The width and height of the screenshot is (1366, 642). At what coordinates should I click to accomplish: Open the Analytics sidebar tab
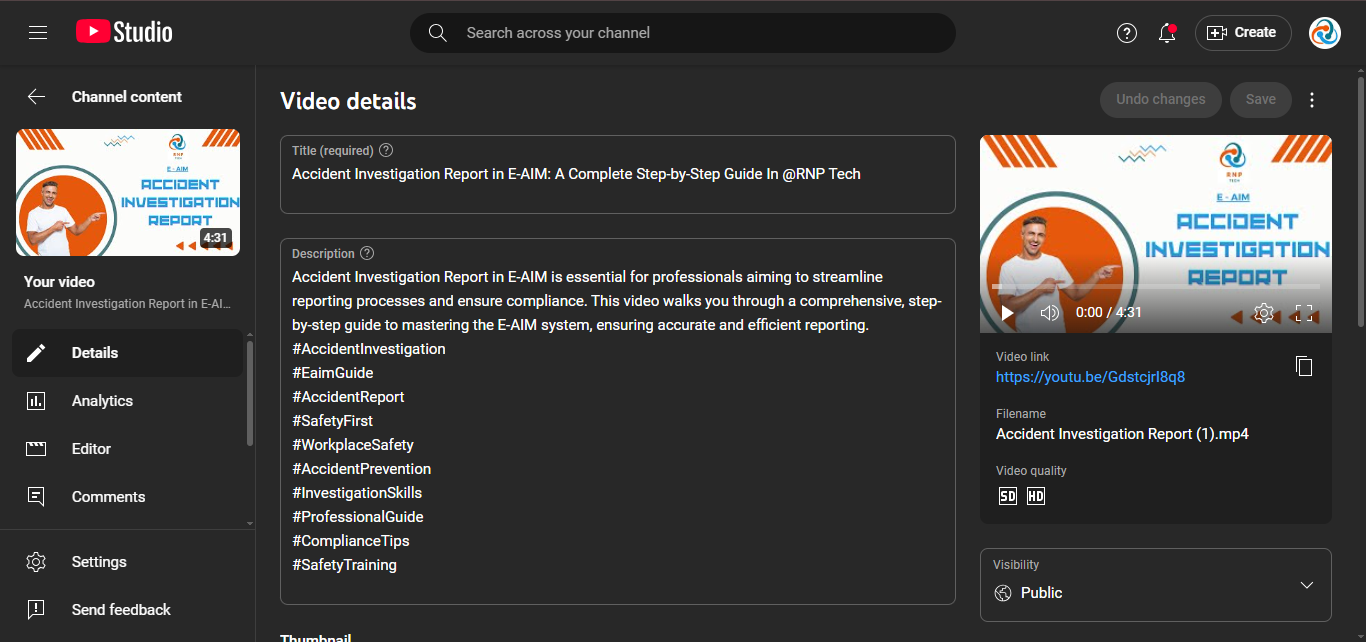102,401
